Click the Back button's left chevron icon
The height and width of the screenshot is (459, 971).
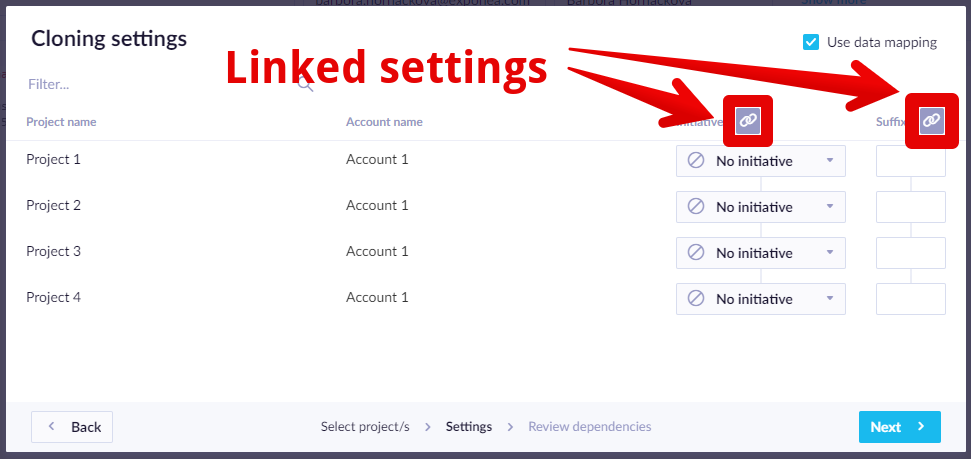point(51,426)
